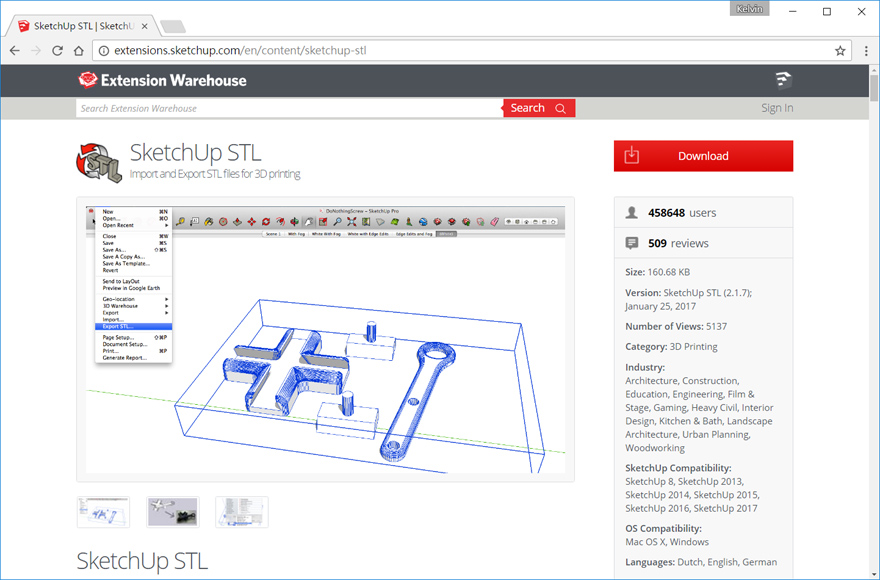880x580 pixels.
Task: Click the red Search button
Action: point(539,108)
